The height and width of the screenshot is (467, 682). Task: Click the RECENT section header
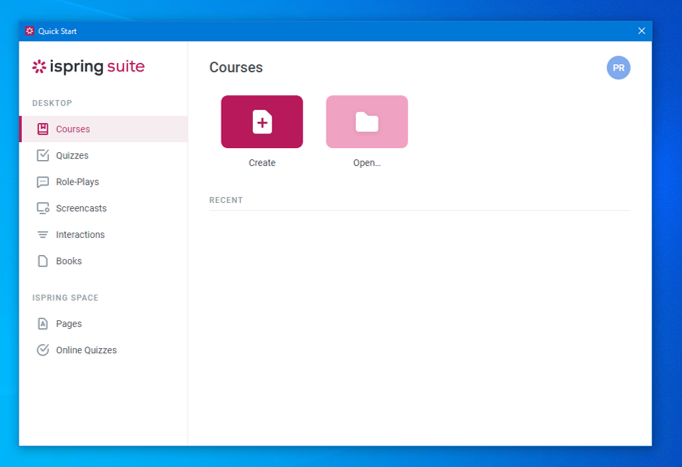(x=226, y=200)
